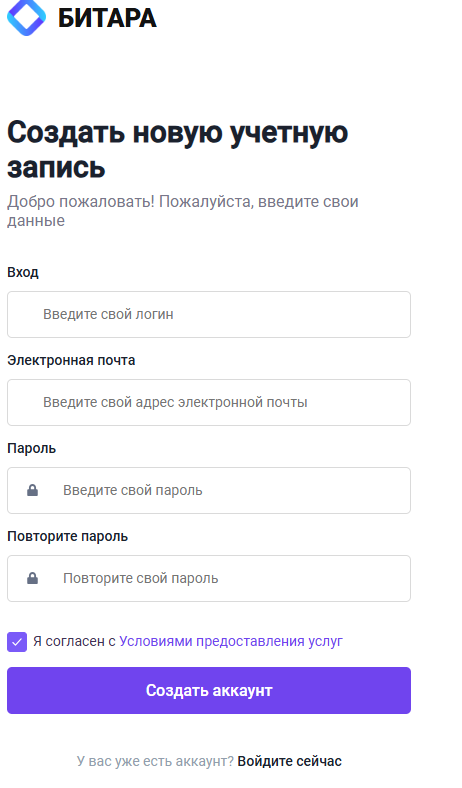Open the Условиями предоставления услуг link
Image resolution: width=462 pixels, height=788 pixels.
click(x=231, y=641)
